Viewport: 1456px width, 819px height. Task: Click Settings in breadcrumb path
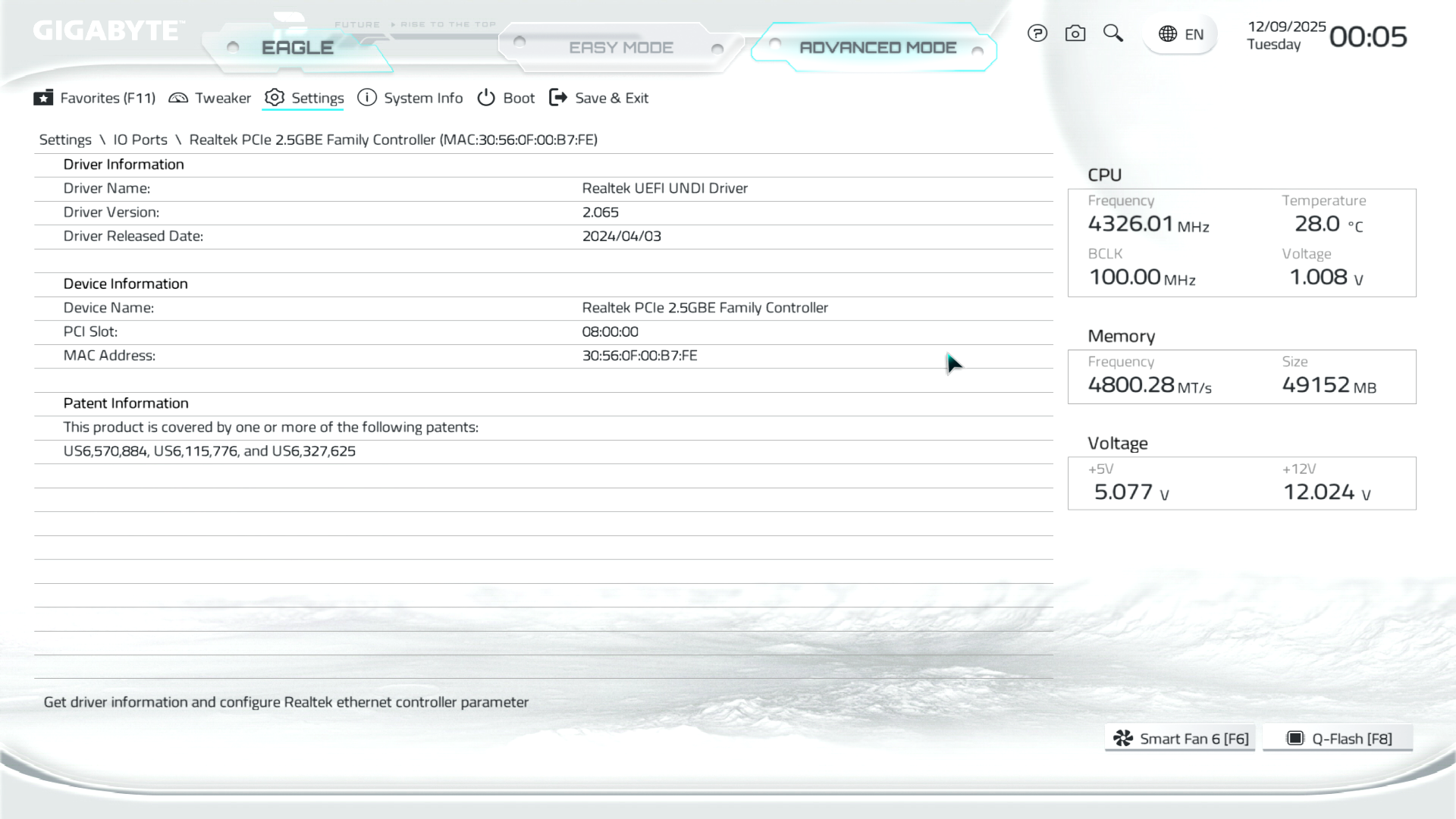[x=65, y=140]
